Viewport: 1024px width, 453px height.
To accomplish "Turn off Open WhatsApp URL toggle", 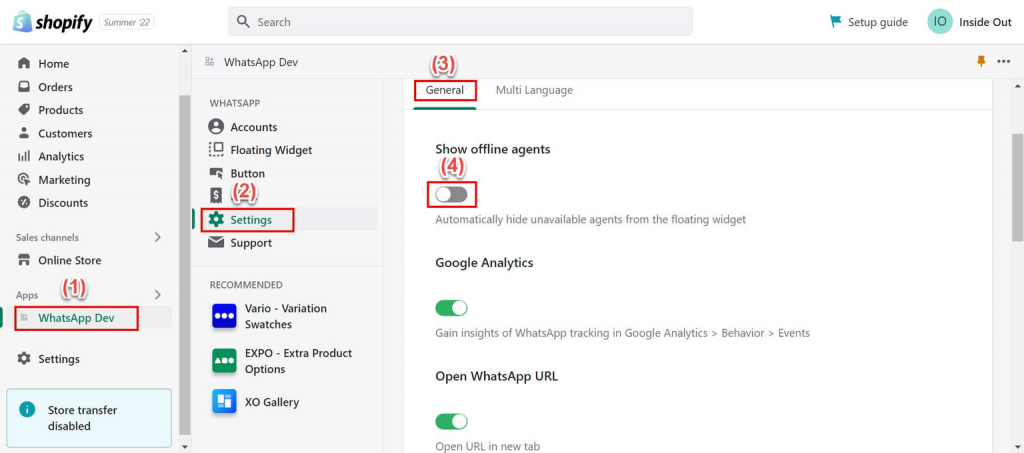I will click(451, 422).
